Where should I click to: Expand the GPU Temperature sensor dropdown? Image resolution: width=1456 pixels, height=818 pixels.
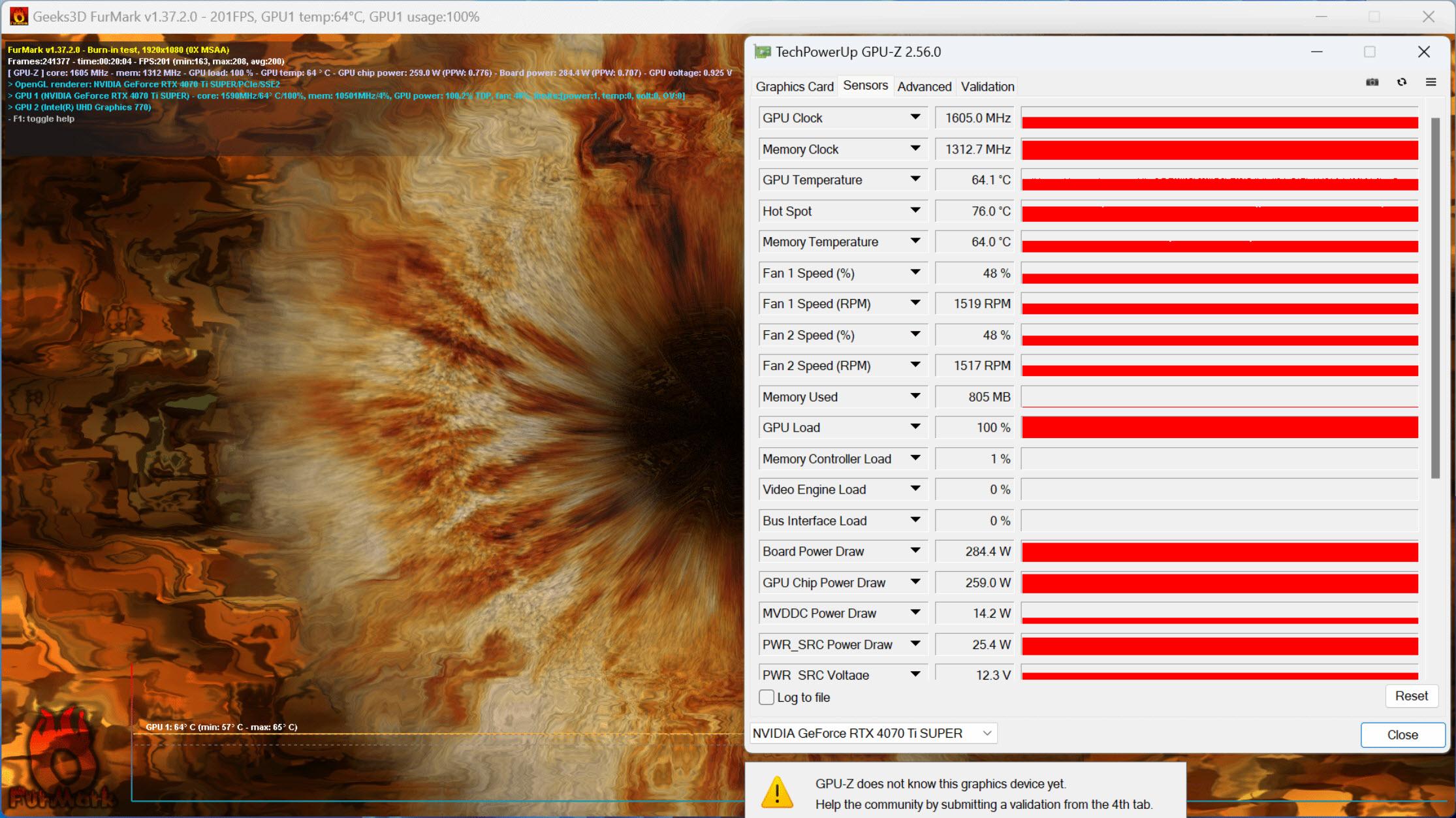coord(917,180)
